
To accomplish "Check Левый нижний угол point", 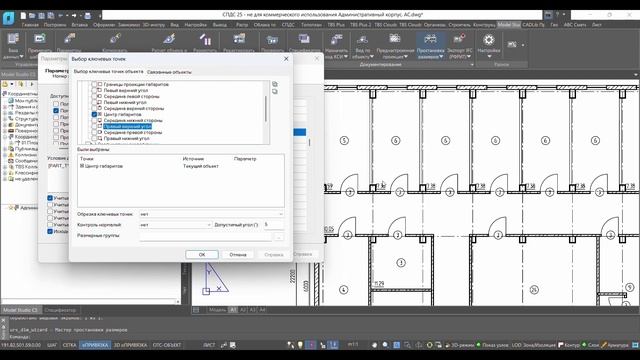I will pos(94,102).
